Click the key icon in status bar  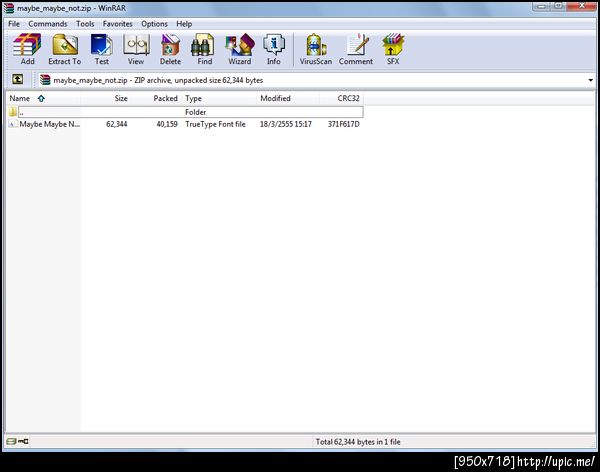23,441
